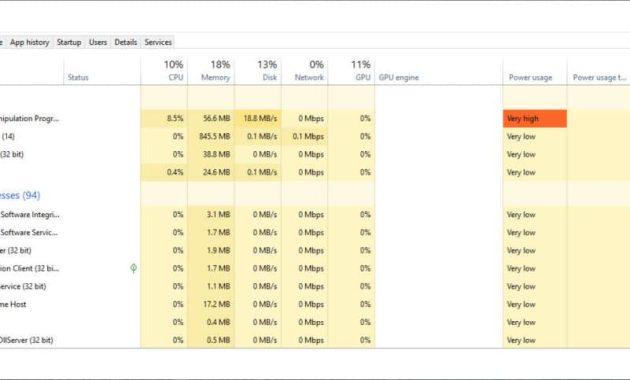Screen dimensions: 630x380
Task: Select the ...ervice (32 bit) process row
Action: (x=22, y=286)
